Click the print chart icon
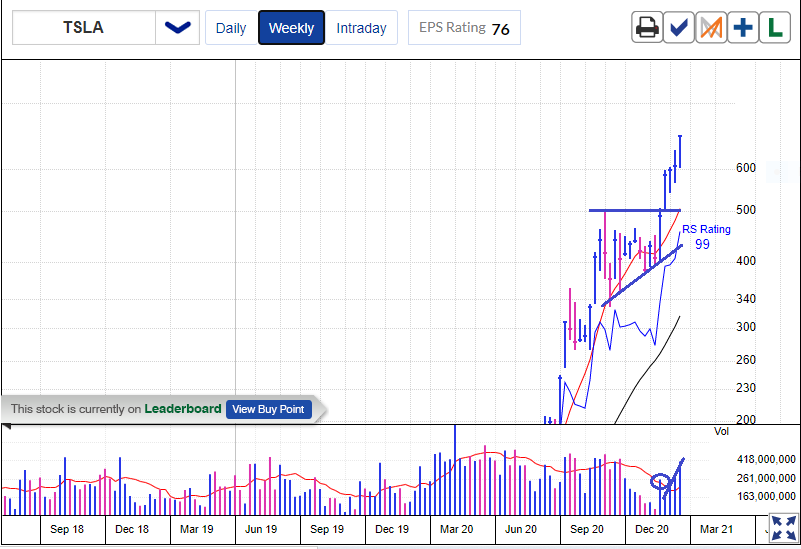This screenshot has width=801, height=549. pyautogui.click(x=647, y=28)
